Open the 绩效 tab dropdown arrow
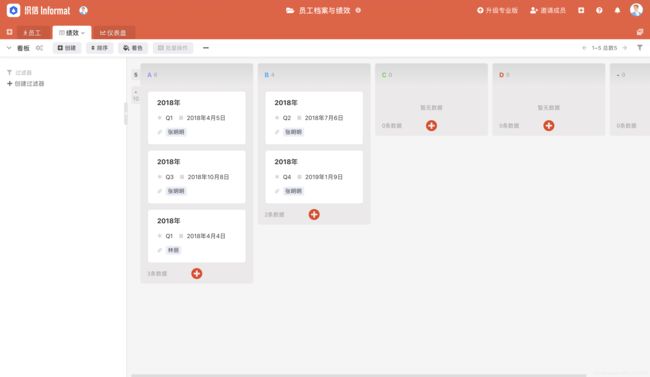The image size is (650, 377). [x=83, y=33]
